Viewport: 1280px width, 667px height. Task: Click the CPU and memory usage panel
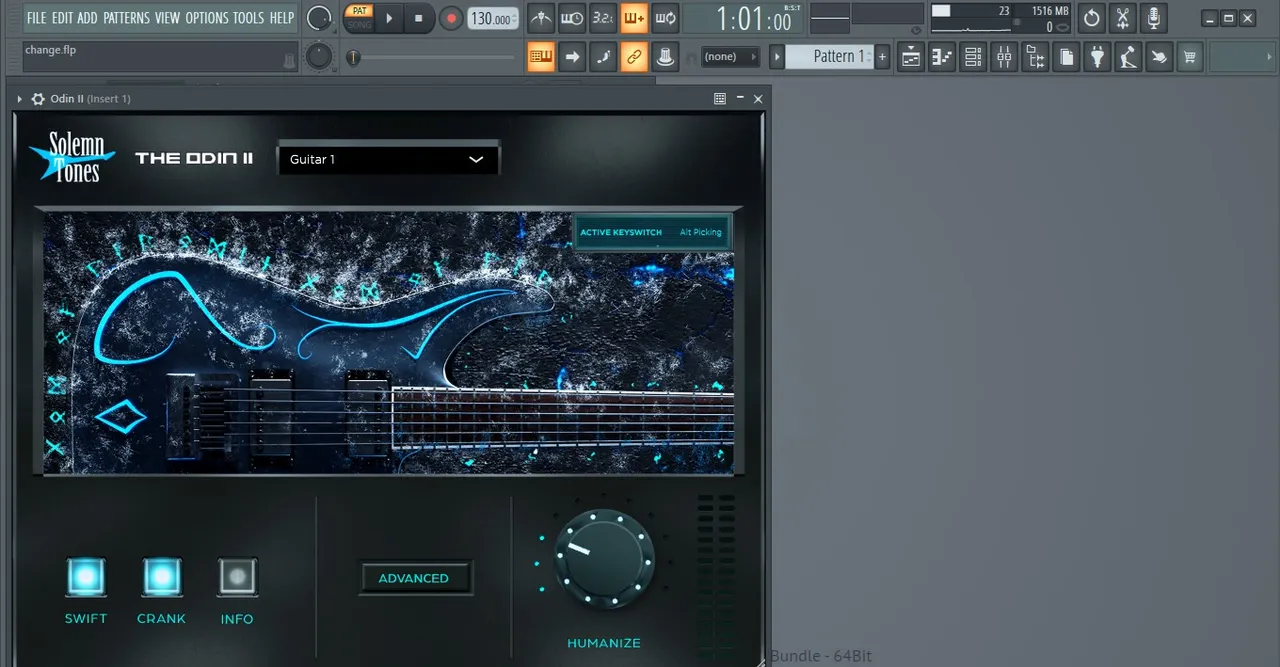tap(1000, 18)
